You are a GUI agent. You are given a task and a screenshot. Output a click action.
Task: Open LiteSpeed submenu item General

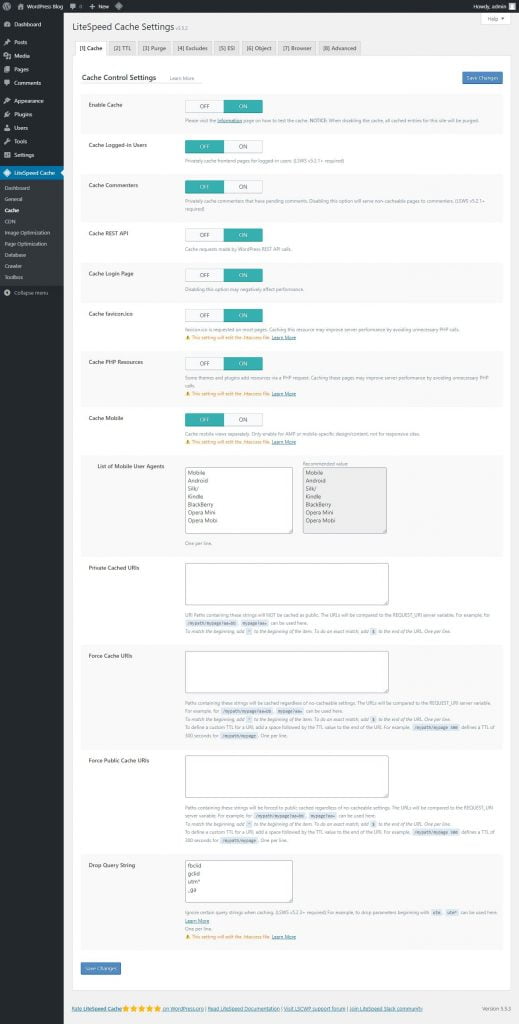point(13,198)
